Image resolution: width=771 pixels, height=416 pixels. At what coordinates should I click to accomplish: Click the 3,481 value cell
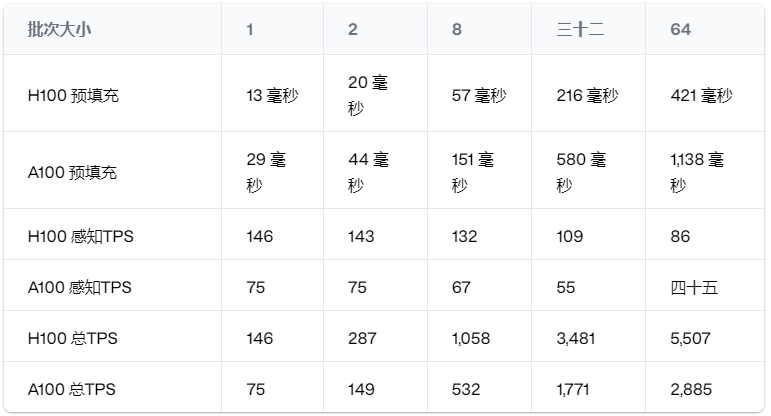pos(576,338)
